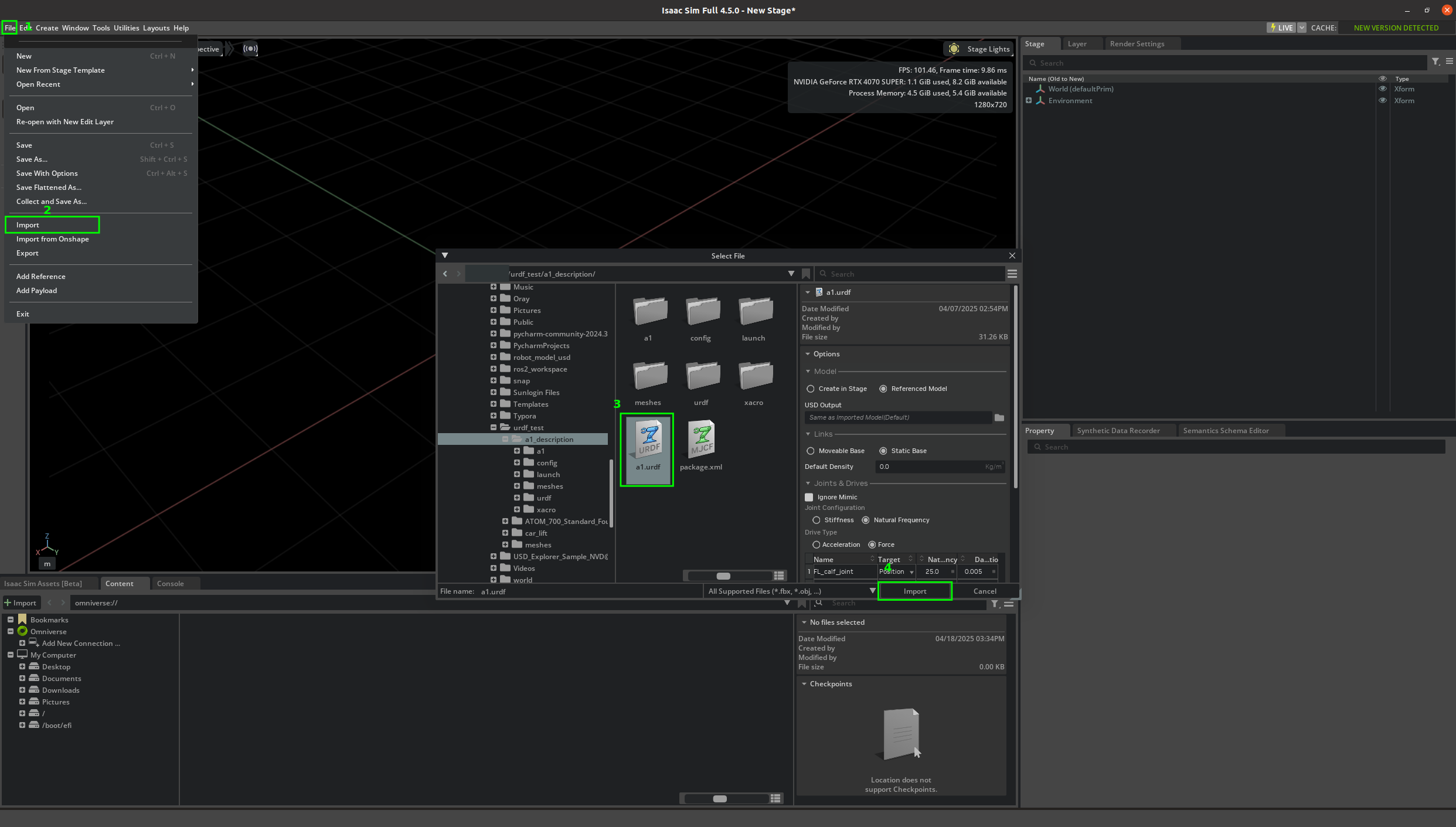Click the Add New Connection icon
Image resolution: width=1456 pixels, height=827 pixels.
(x=34, y=642)
